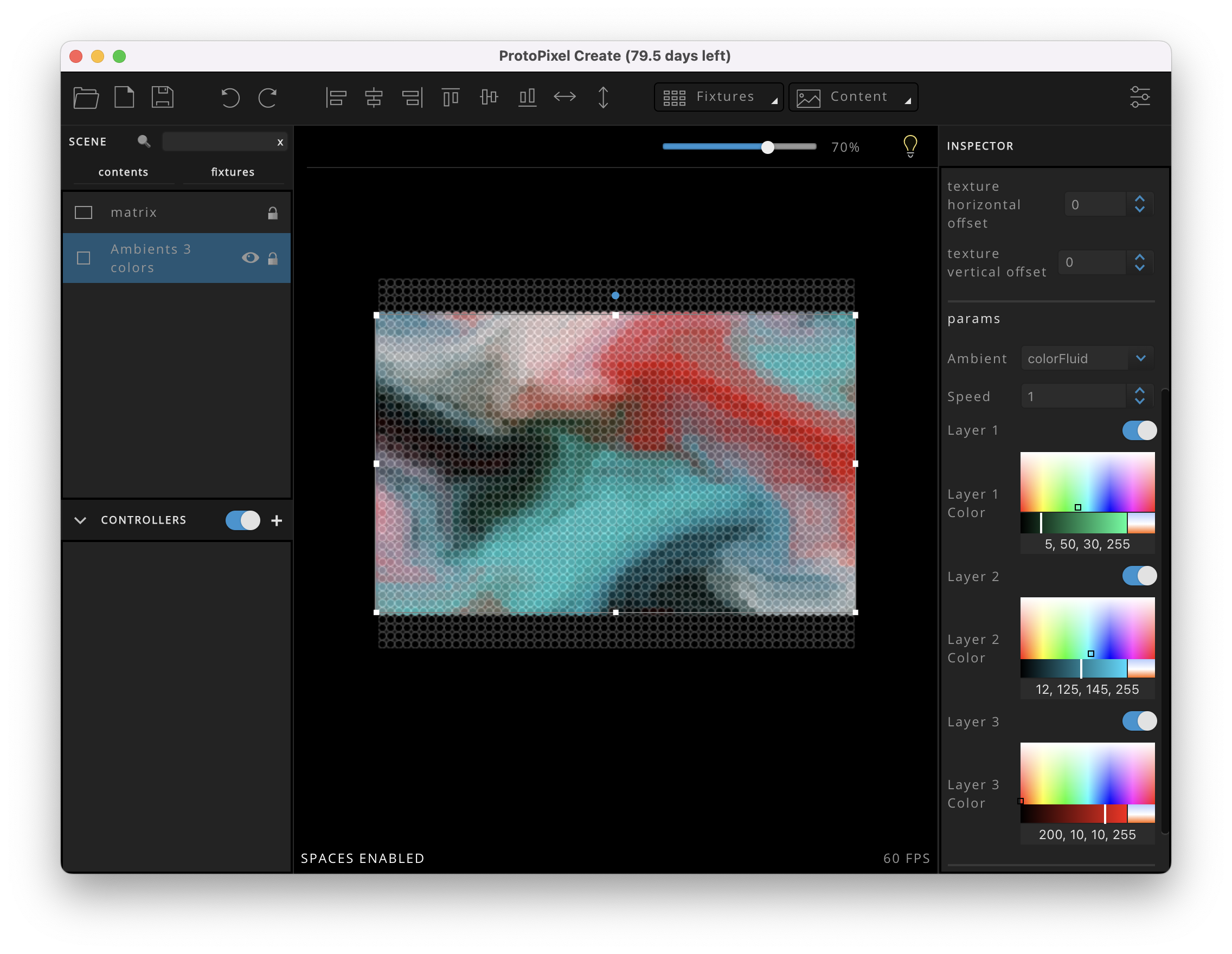Screen dimensions: 1232x954
Task: Align selected objects to top edge
Action: tap(450, 98)
